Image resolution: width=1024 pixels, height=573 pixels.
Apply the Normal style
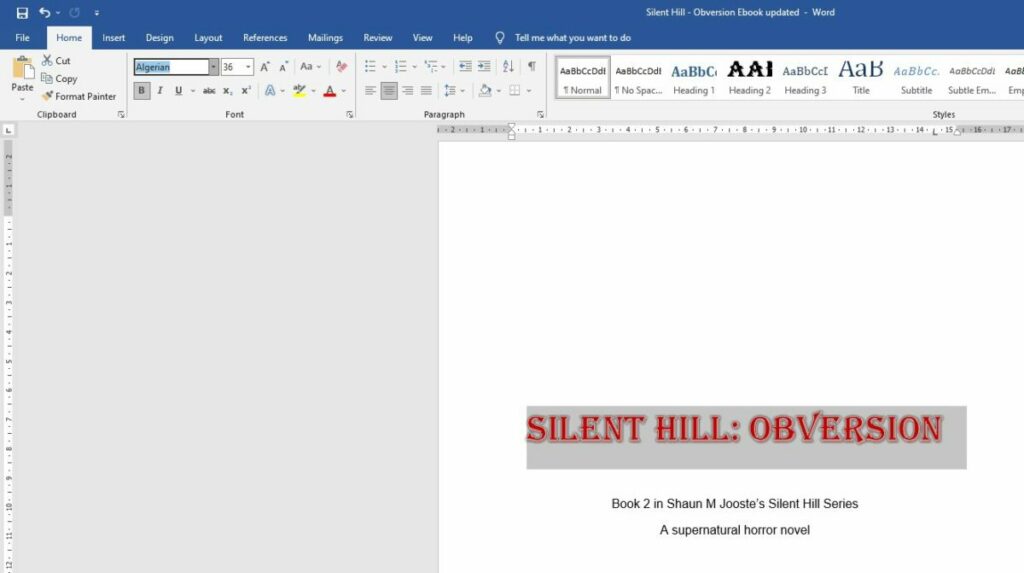[583, 78]
